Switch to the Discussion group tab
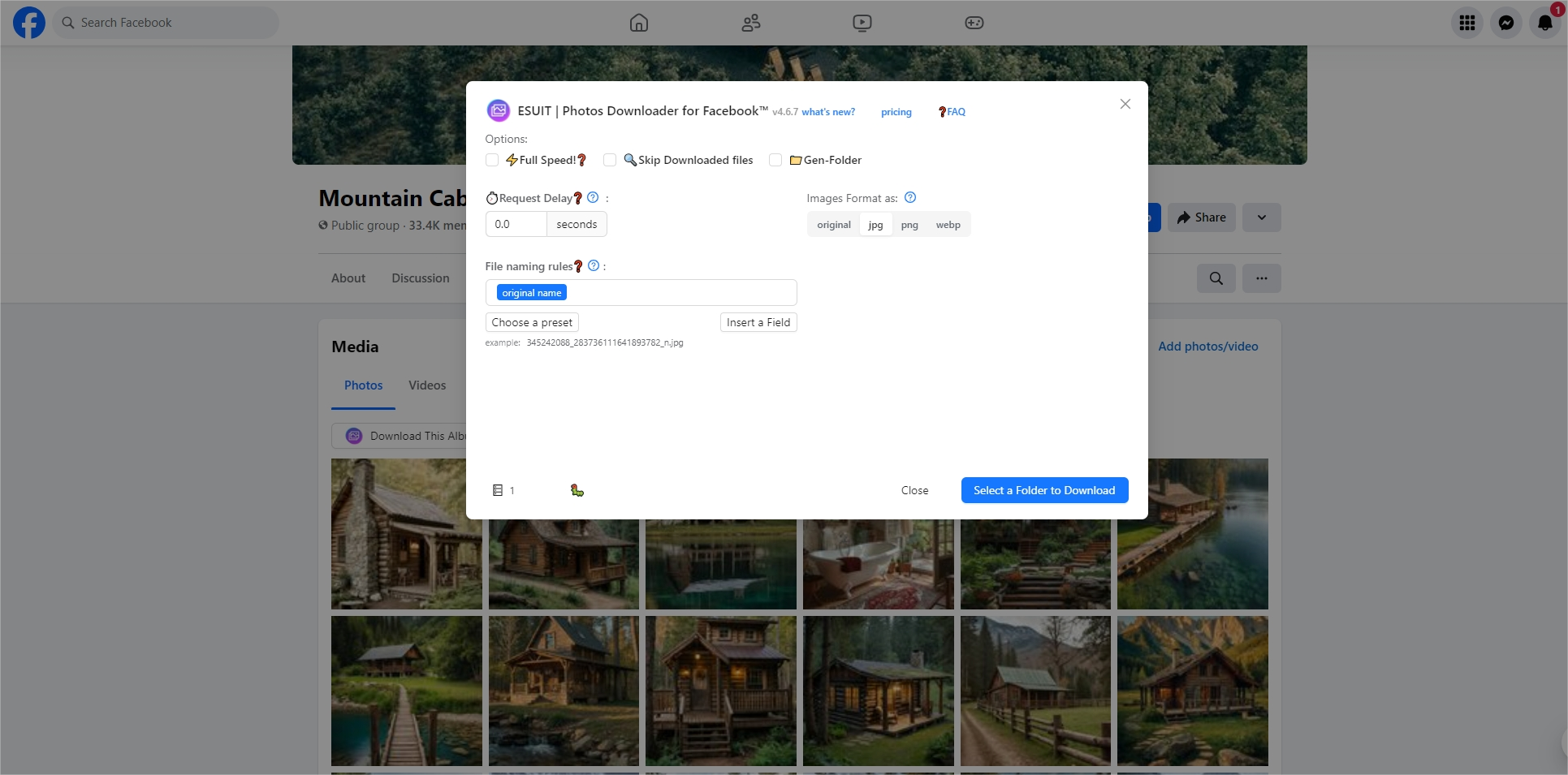Viewport: 1568px width, 775px height. point(421,278)
